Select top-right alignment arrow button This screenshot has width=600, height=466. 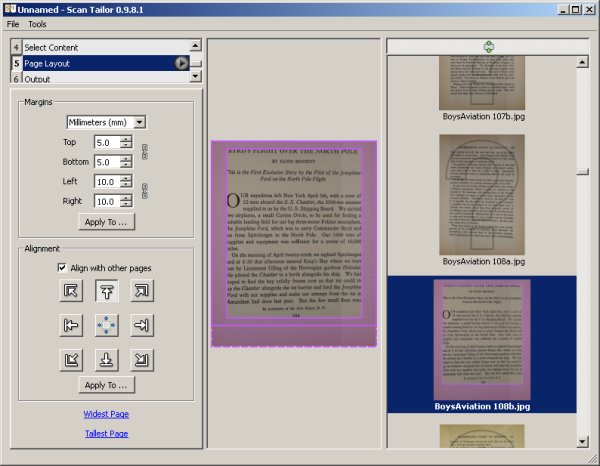[142, 290]
